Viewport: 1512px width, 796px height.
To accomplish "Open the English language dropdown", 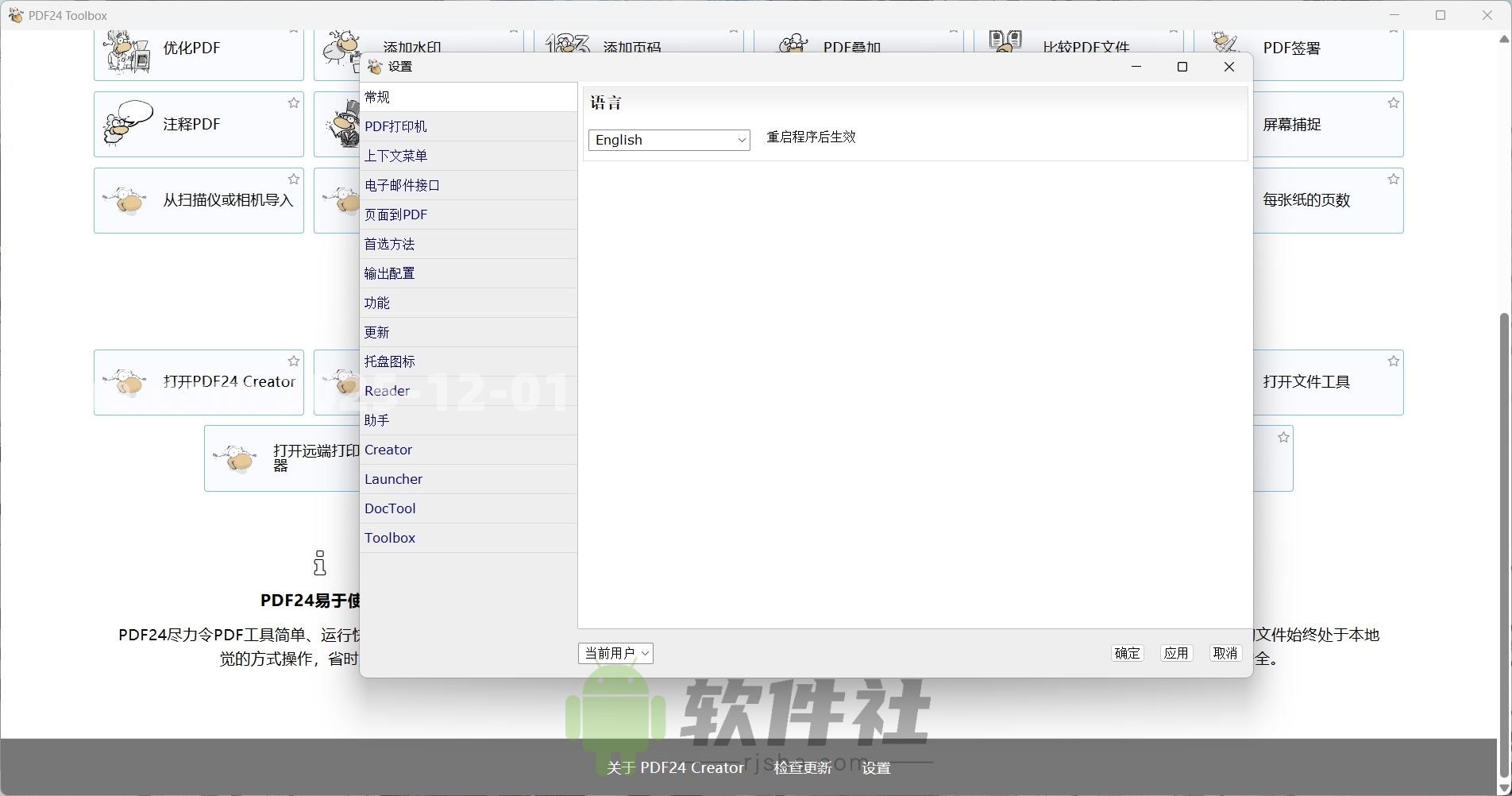I will (x=669, y=140).
